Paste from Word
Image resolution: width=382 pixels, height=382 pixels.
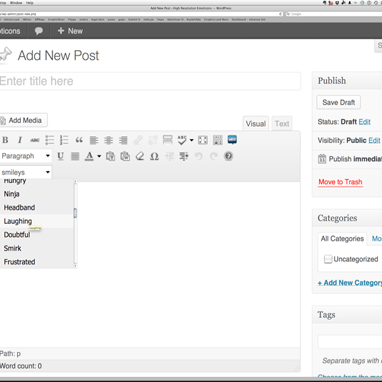point(125,156)
